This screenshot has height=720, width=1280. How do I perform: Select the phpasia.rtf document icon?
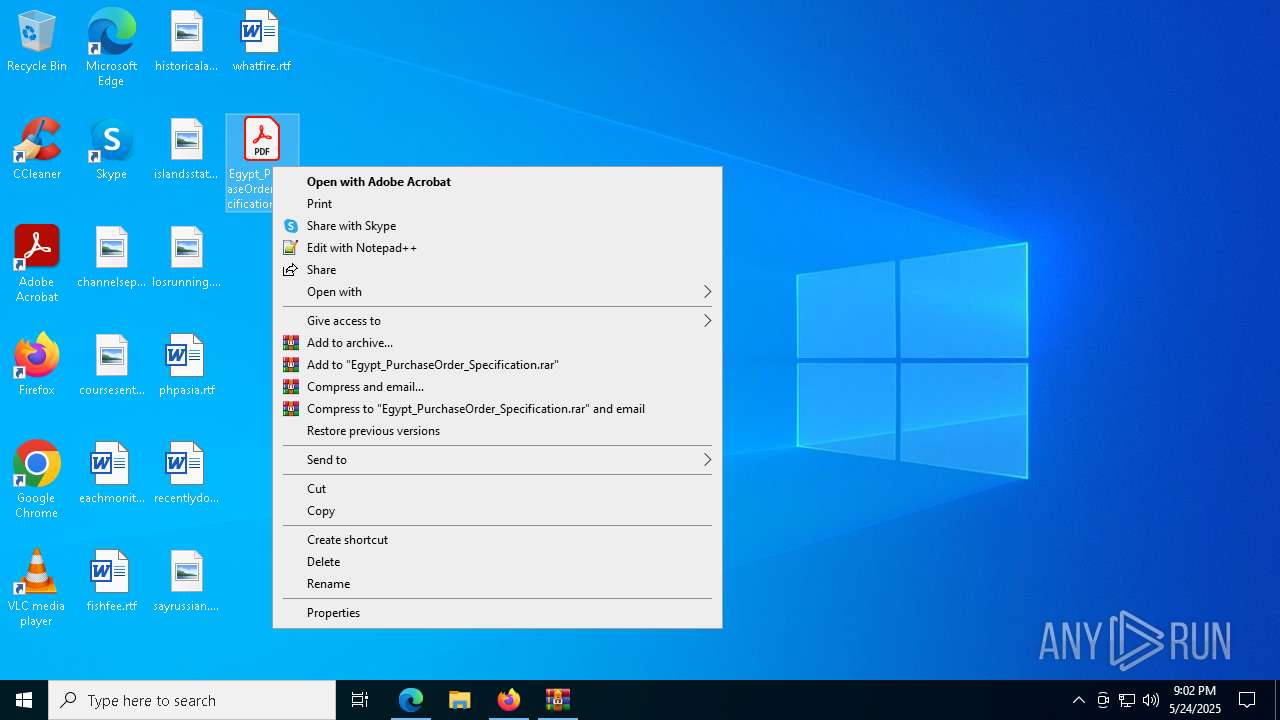(x=186, y=366)
